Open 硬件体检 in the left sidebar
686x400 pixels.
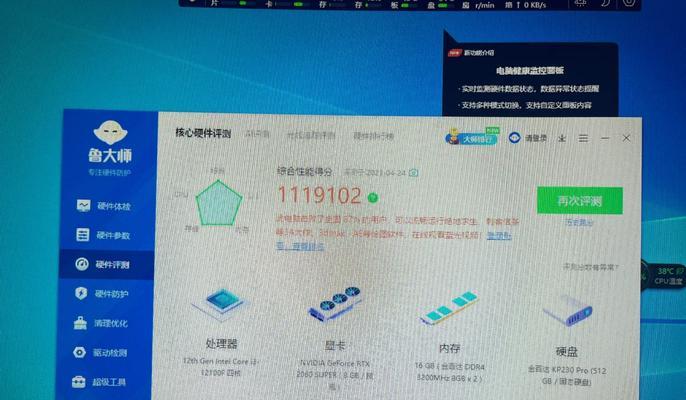[104, 206]
